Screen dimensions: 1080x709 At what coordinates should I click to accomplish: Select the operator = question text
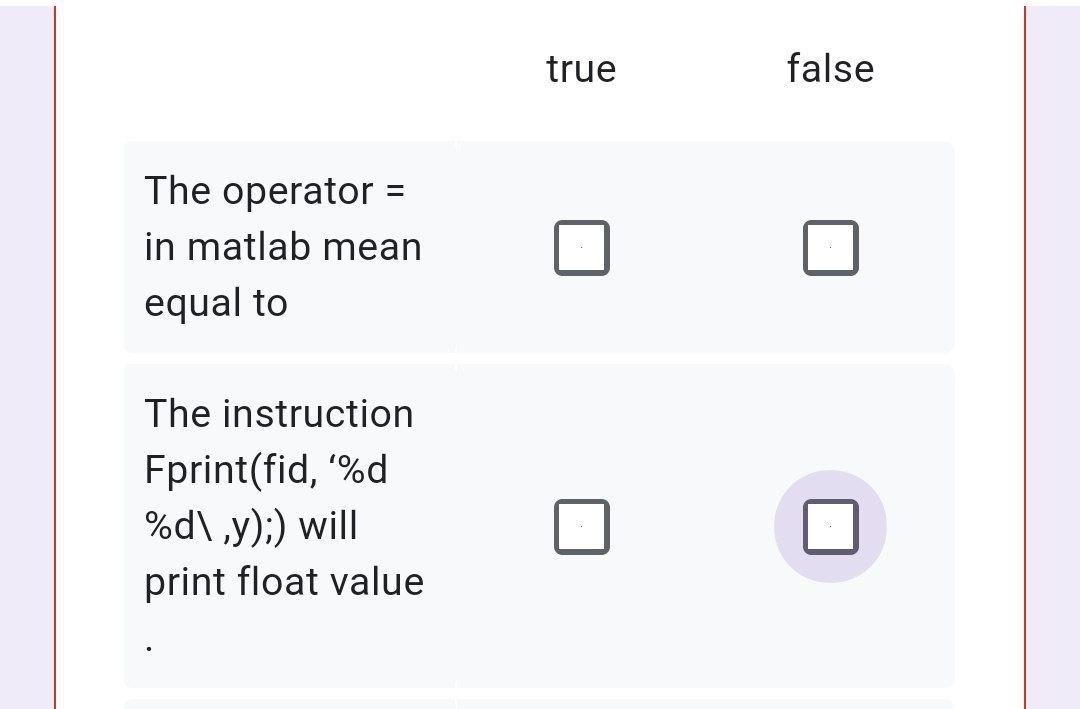pos(283,246)
